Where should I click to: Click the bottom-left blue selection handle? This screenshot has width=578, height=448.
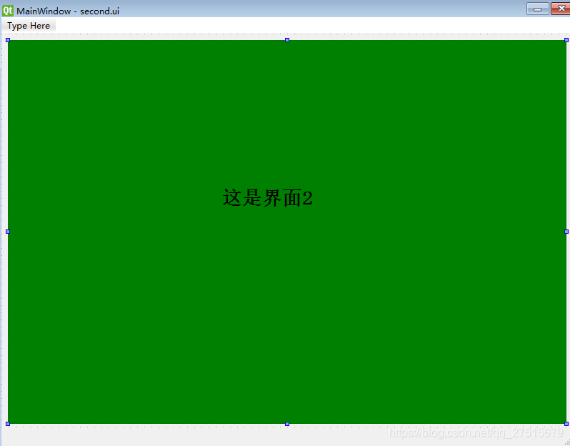coord(8,424)
